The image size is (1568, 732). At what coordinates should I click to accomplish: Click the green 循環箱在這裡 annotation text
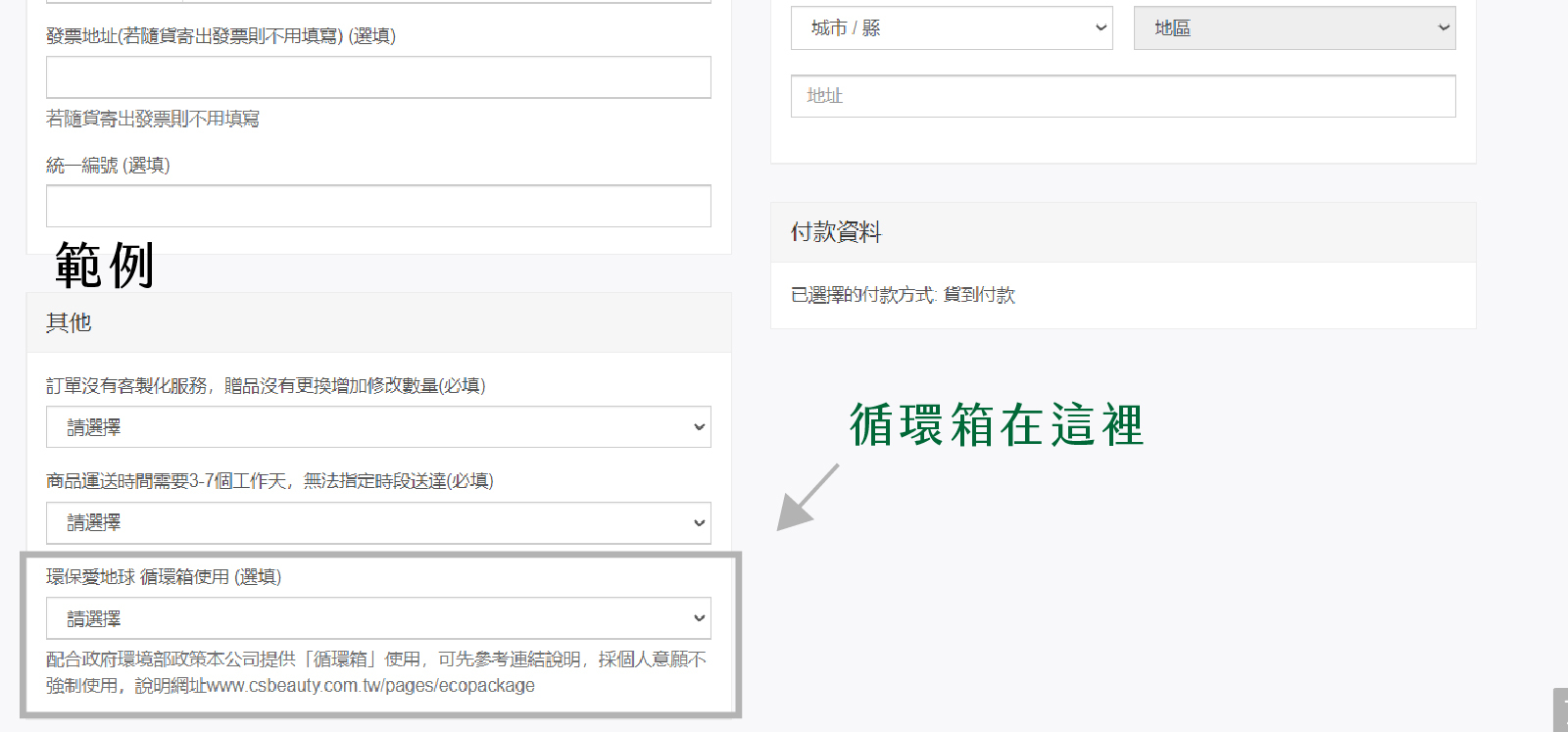coord(996,425)
